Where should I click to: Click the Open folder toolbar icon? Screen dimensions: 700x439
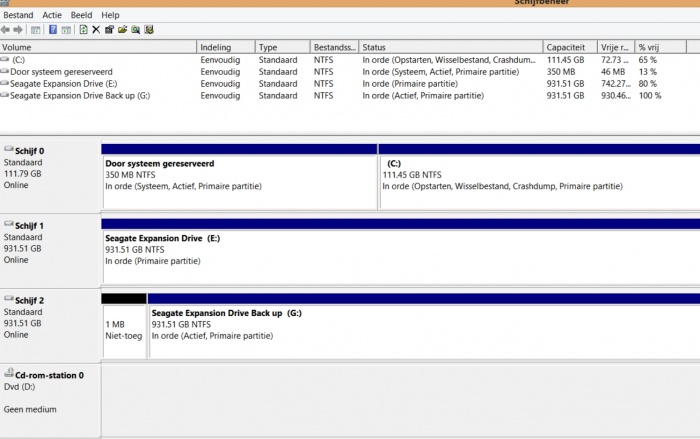(x=122, y=30)
